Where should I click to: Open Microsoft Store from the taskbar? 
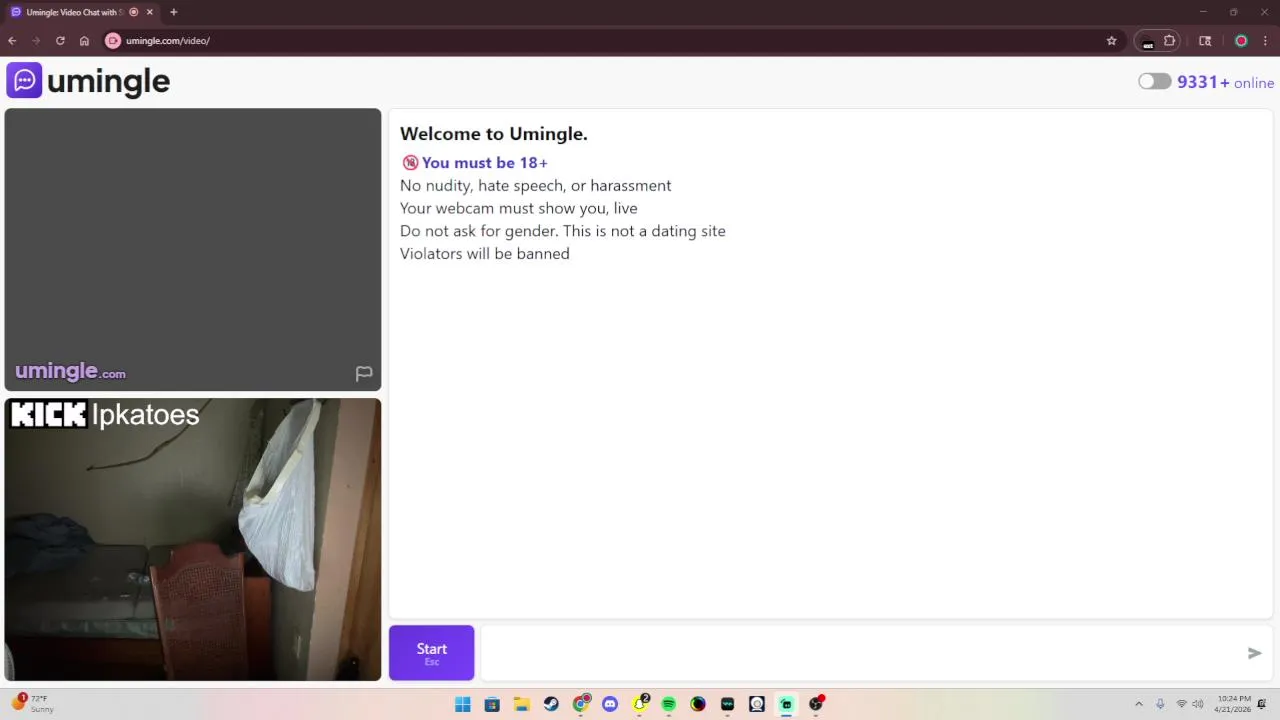tap(492, 704)
